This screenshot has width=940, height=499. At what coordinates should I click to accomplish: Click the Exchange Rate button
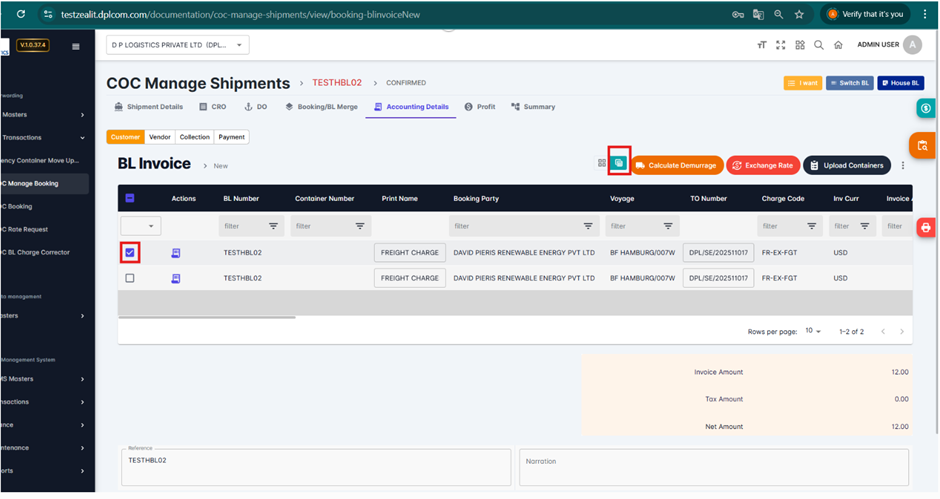pyautogui.click(x=762, y=165)
